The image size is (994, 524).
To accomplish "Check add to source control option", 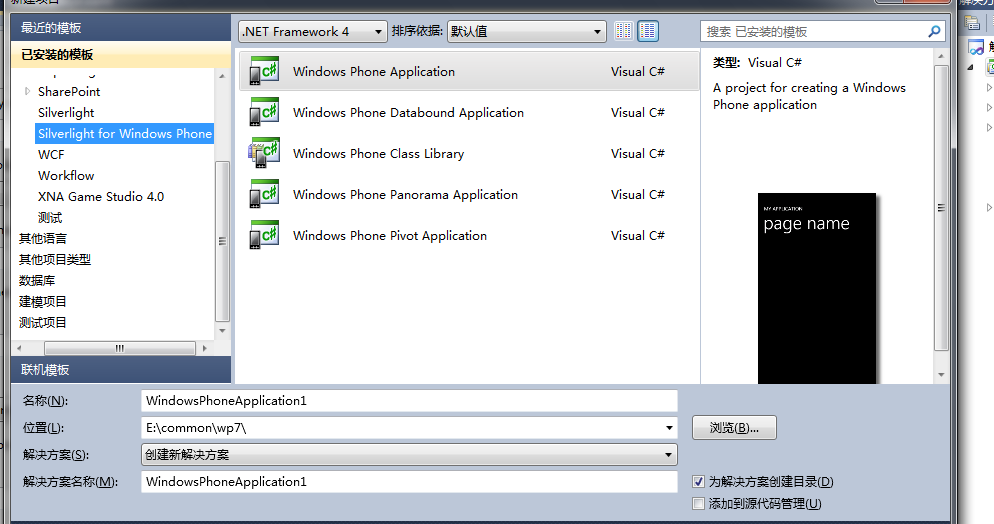I will 698,504.
